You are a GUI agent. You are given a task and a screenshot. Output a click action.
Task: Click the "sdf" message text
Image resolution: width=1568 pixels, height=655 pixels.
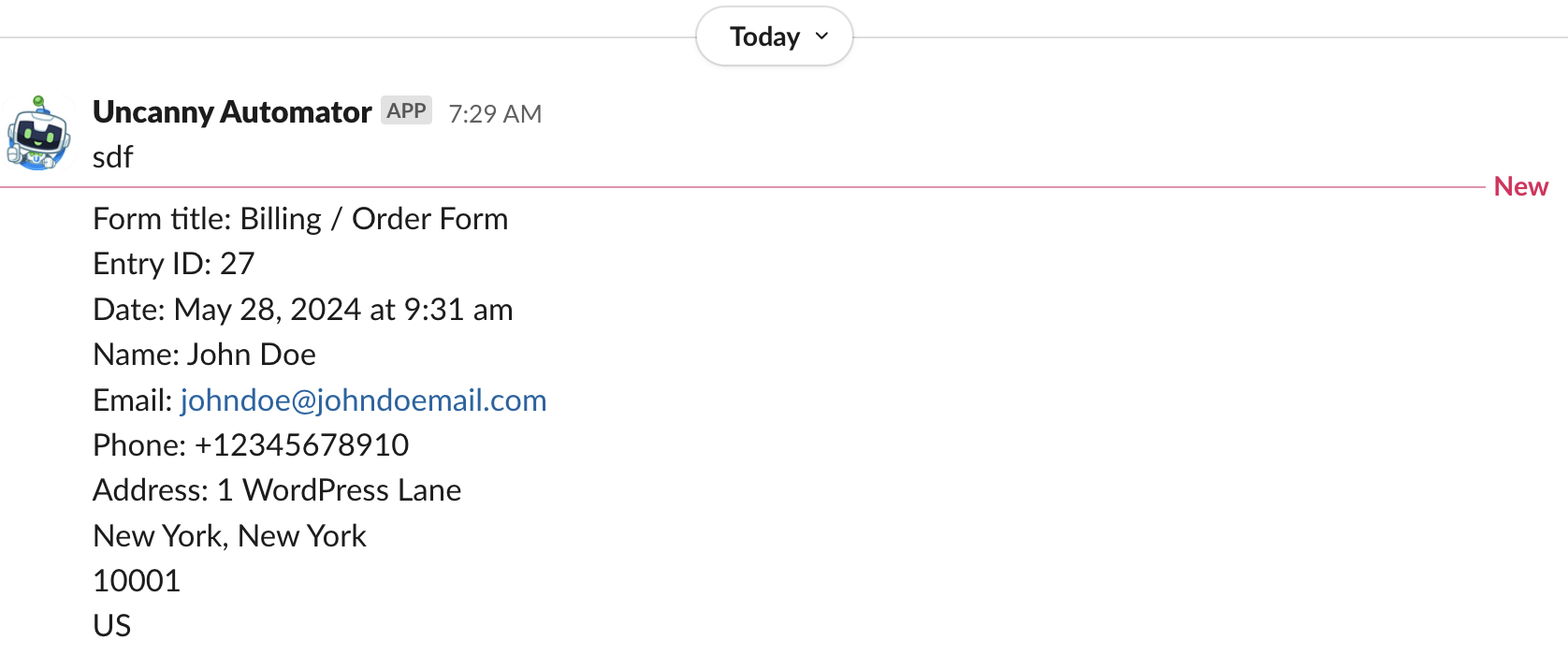[113, 157]
